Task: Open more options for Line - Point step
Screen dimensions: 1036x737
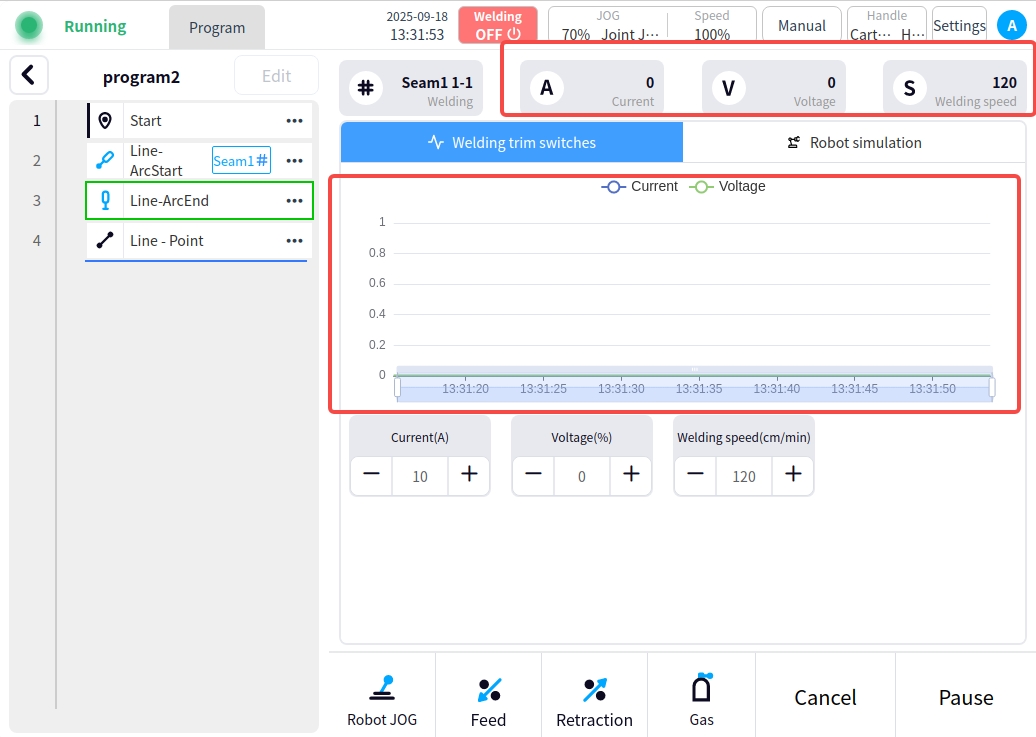Action: click(294, 241)
